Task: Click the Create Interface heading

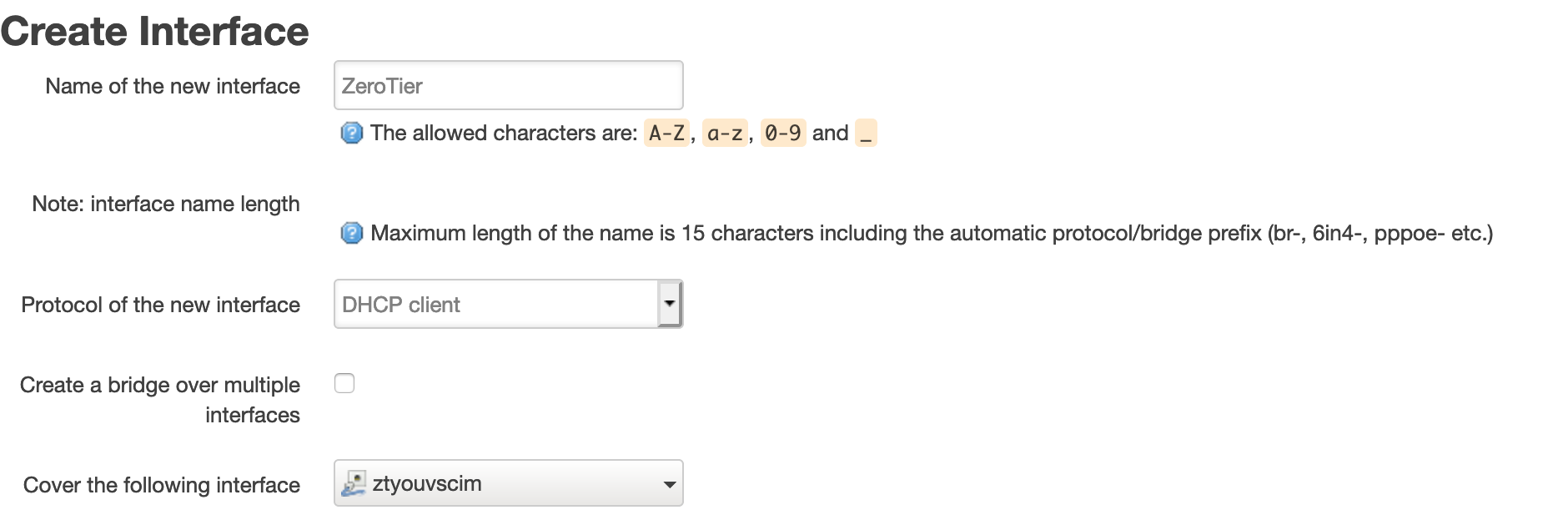Action: [x=155, y=31]
